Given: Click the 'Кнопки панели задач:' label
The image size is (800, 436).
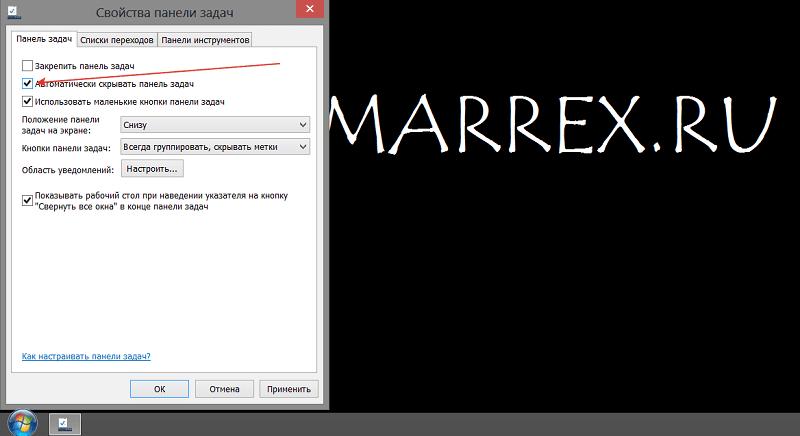Looking at the screenshot, I should 66,148.
